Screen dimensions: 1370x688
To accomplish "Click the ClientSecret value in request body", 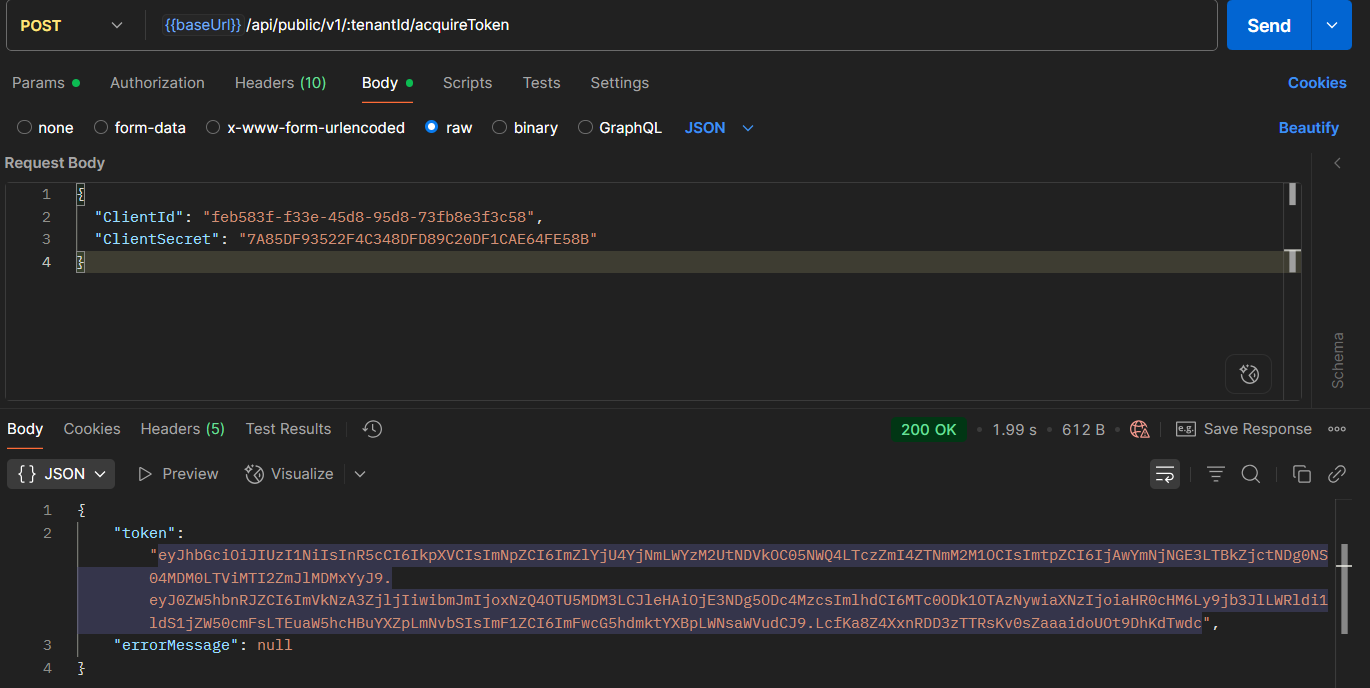I will pyautogui.click(x=417, y=239).
